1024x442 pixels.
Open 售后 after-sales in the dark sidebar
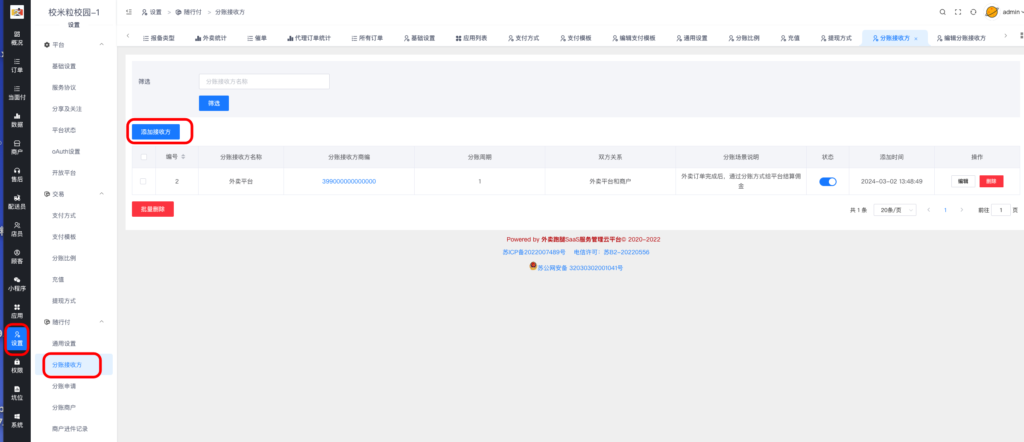tap(17, 174)
